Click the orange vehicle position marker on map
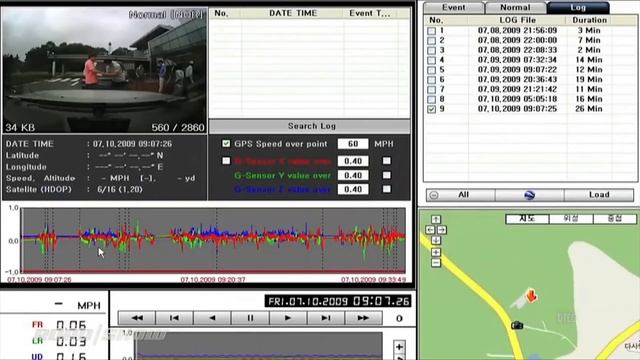 pos(531,295)
